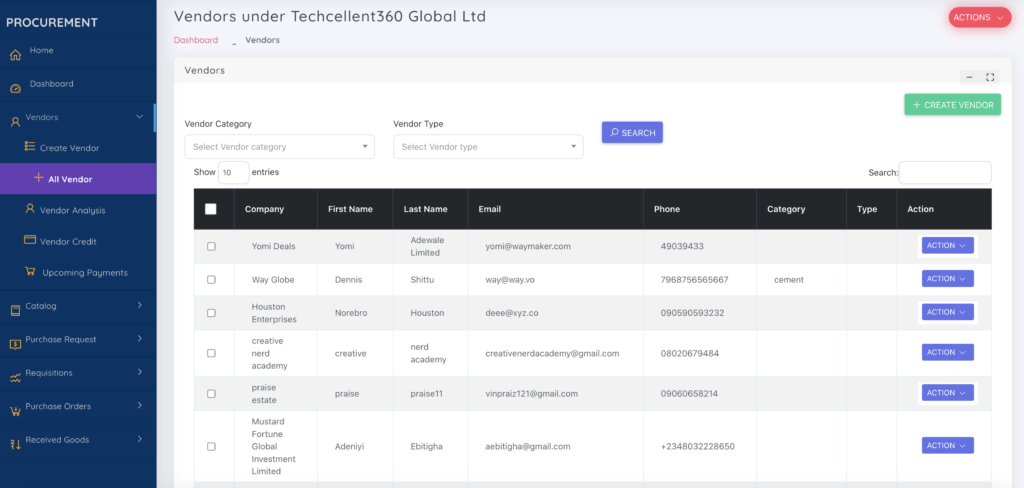Image resolution: width=1024 pixels, height=488 pixels.
Task: Click the Create Vendor list icon
Action: (30, 148)
